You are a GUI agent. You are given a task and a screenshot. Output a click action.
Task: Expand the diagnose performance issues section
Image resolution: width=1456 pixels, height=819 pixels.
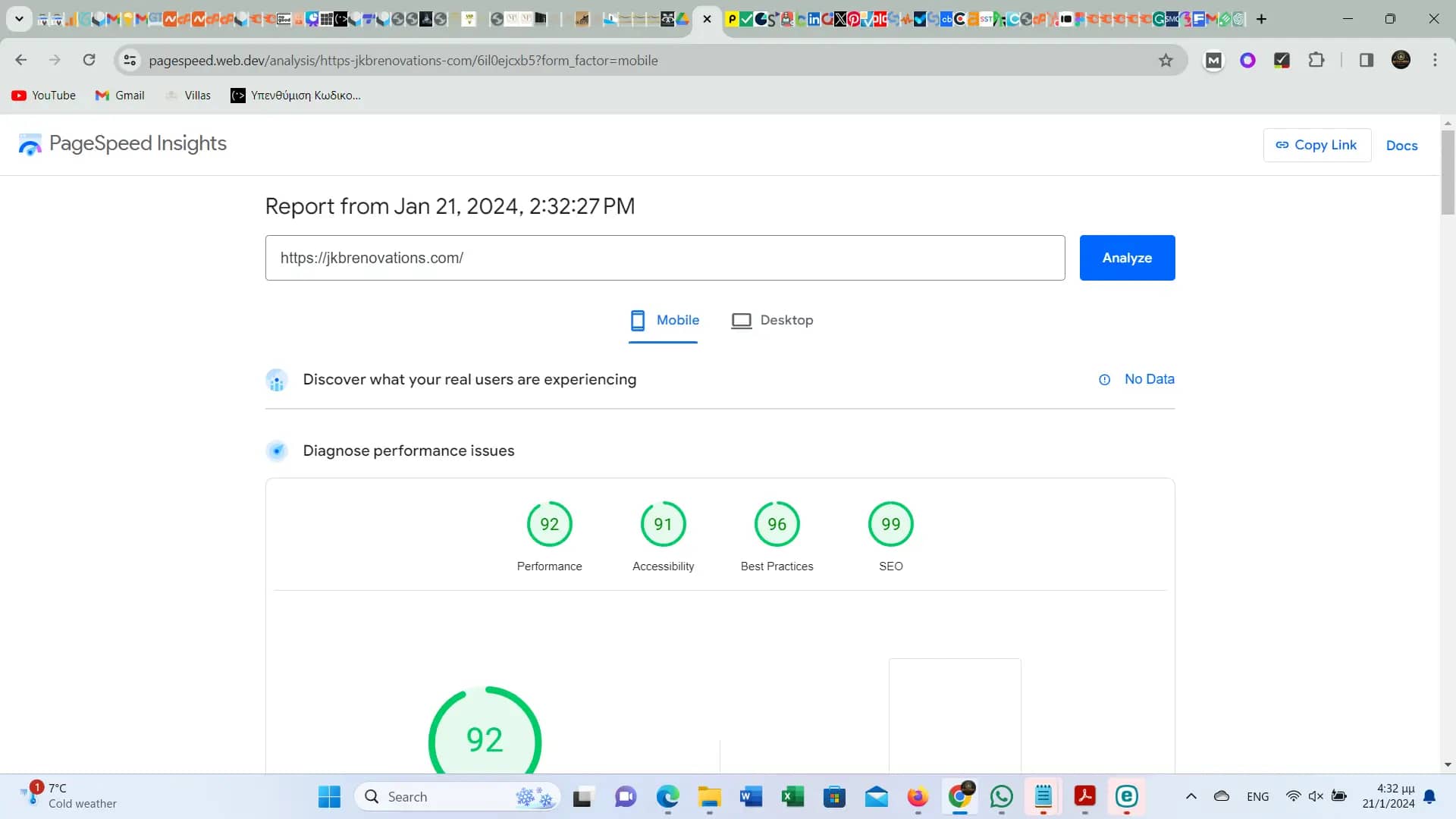408,450
